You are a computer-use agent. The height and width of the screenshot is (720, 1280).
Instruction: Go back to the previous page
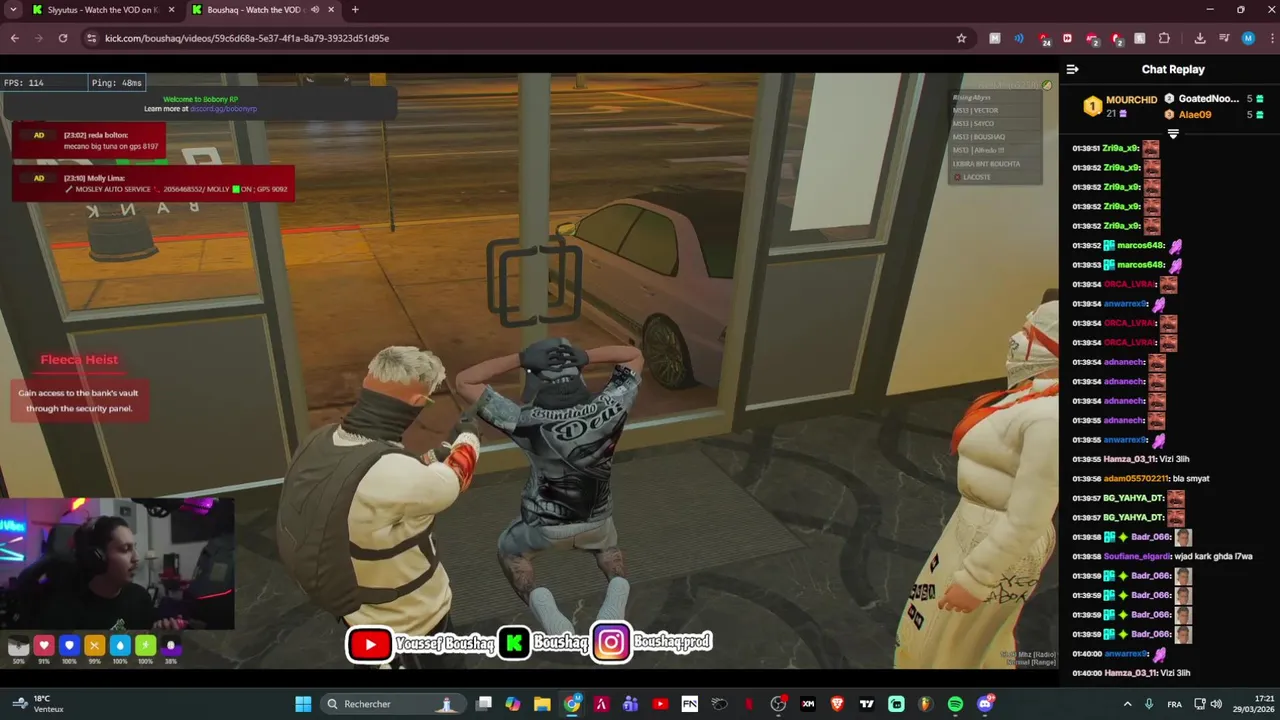(15, 38)
